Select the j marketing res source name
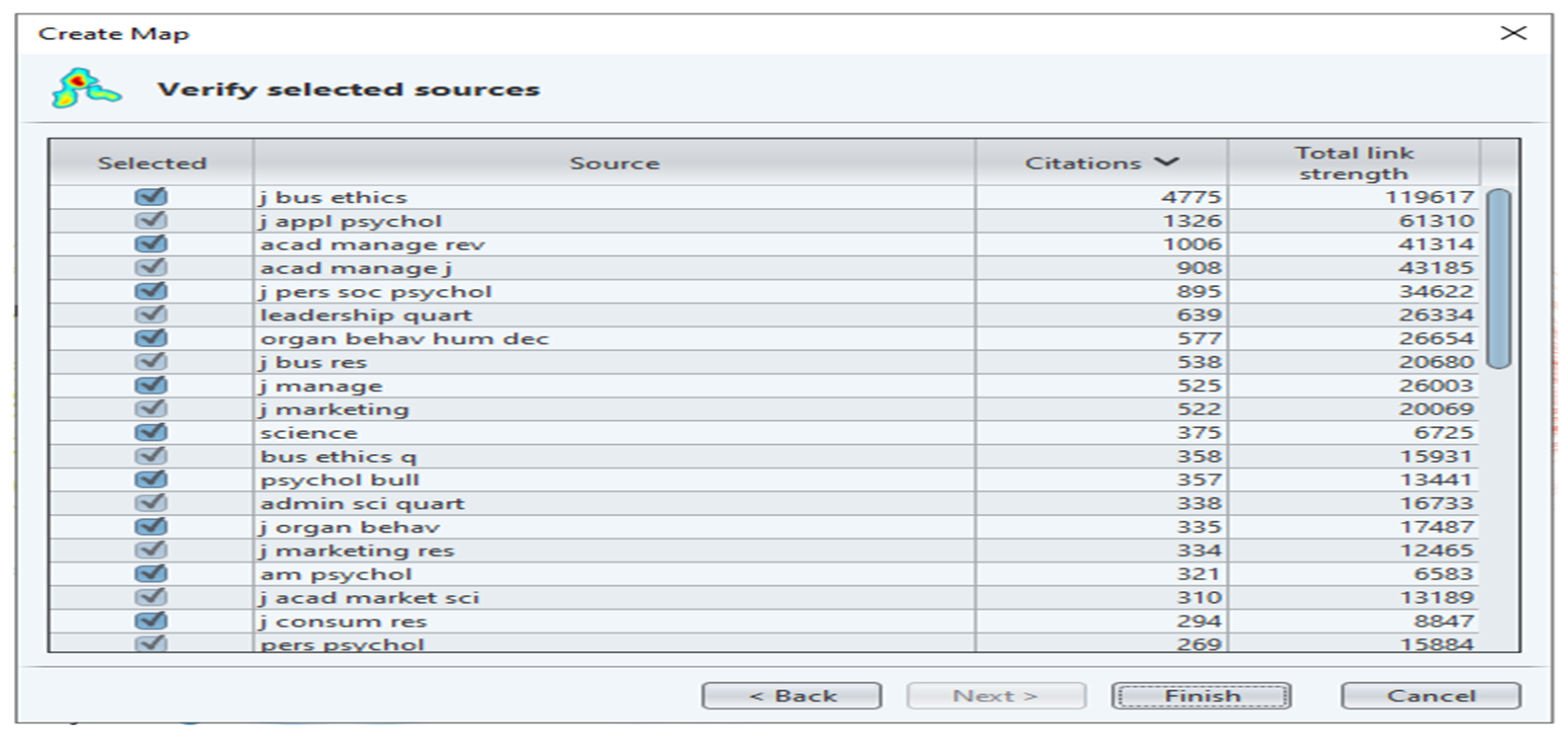 tap(357, 551)
